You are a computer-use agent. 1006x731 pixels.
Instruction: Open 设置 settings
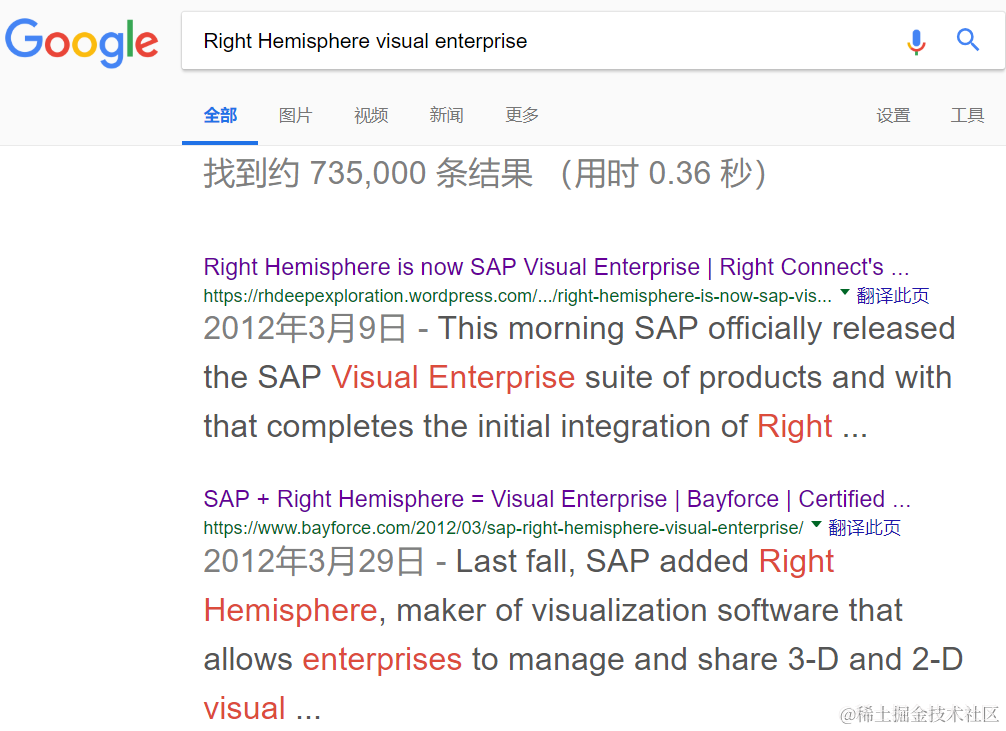click(893, 116)
